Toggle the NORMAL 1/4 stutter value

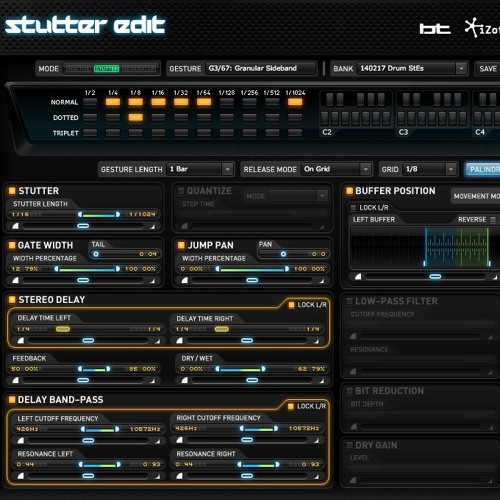(x=113, y=102)
